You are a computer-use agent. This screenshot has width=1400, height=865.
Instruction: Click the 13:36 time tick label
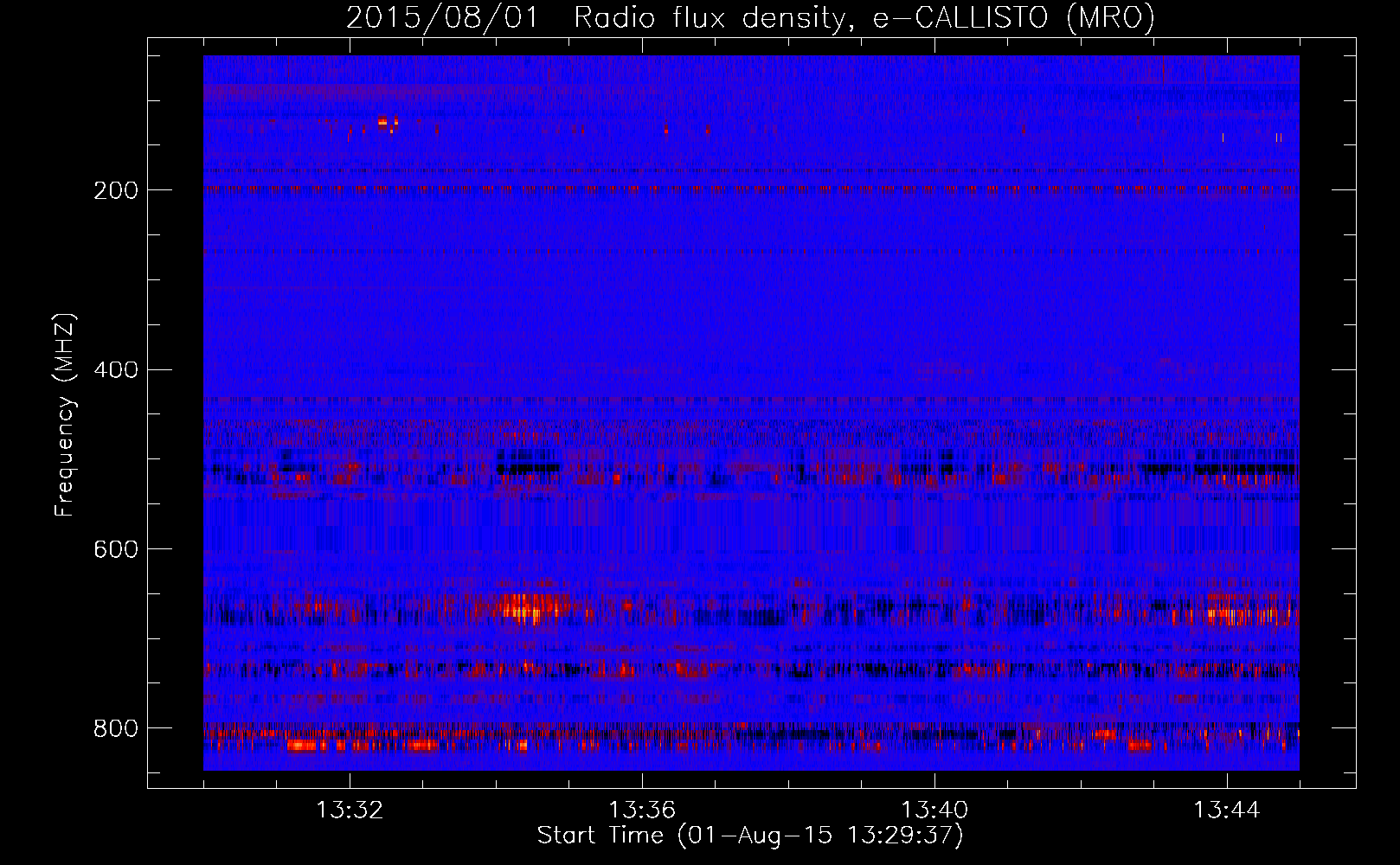coord(641,811)
